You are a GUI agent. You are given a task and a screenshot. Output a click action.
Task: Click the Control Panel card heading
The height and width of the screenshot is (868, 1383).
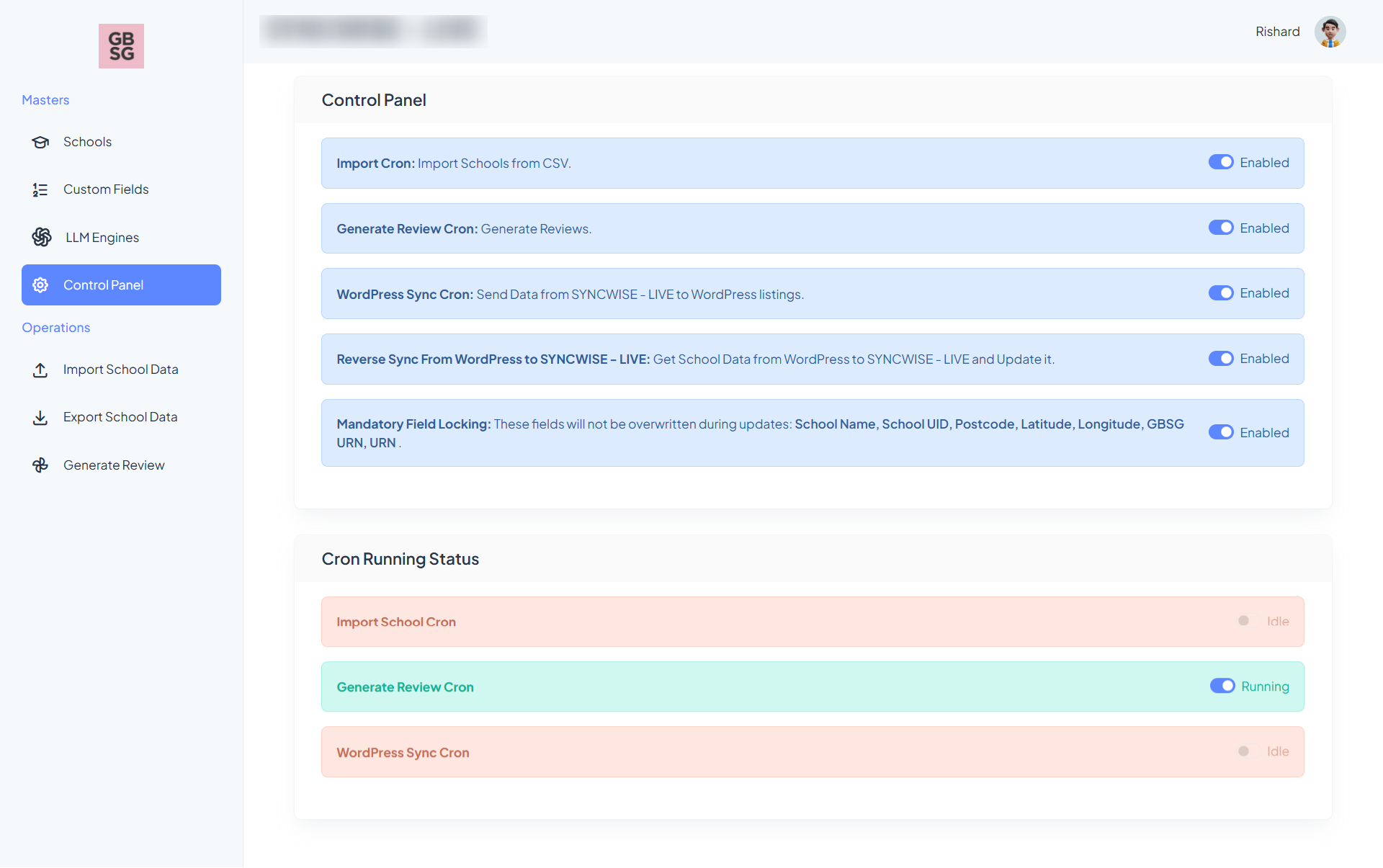click(x=374, y=100)
